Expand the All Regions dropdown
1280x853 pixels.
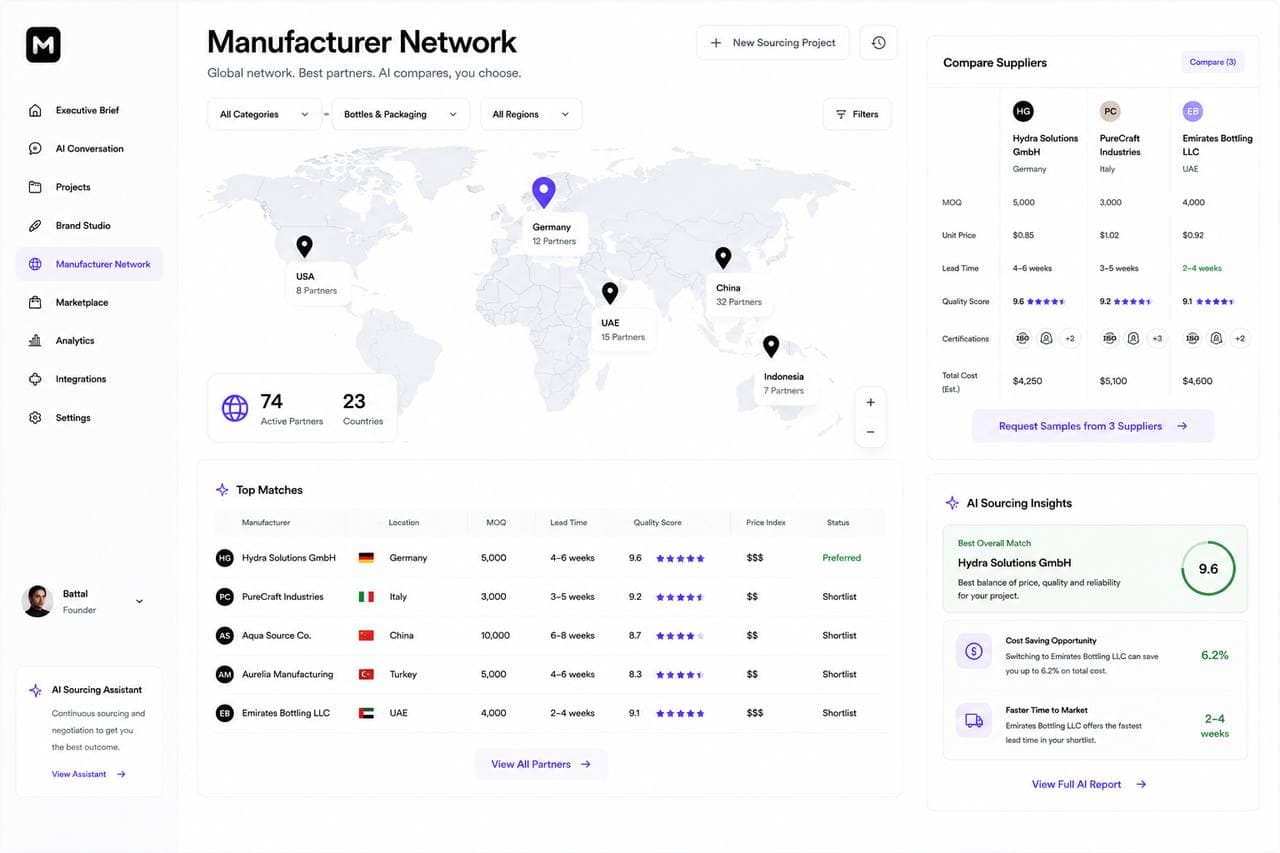pos(531,114)
